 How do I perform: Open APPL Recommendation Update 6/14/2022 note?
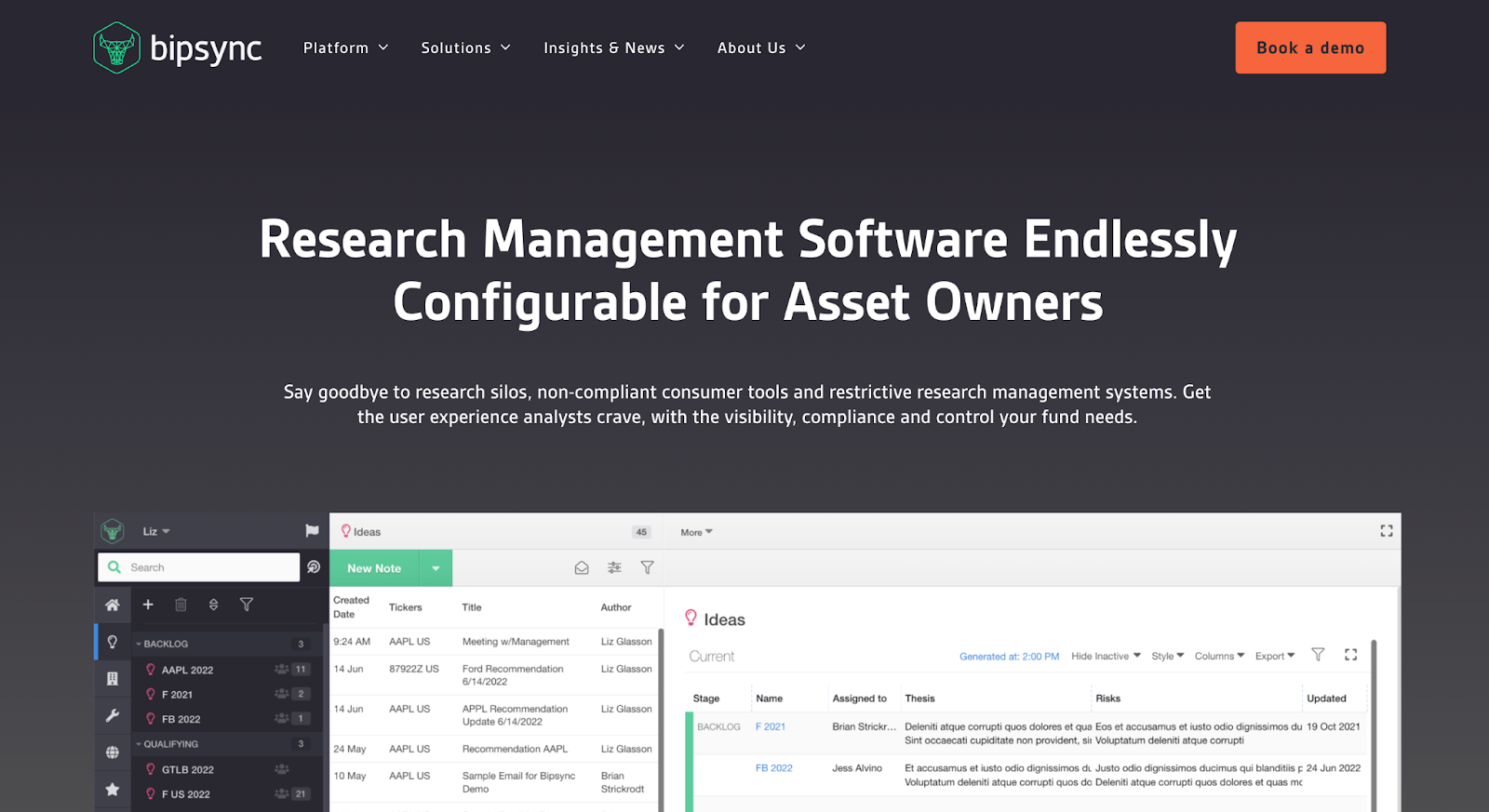515,715
